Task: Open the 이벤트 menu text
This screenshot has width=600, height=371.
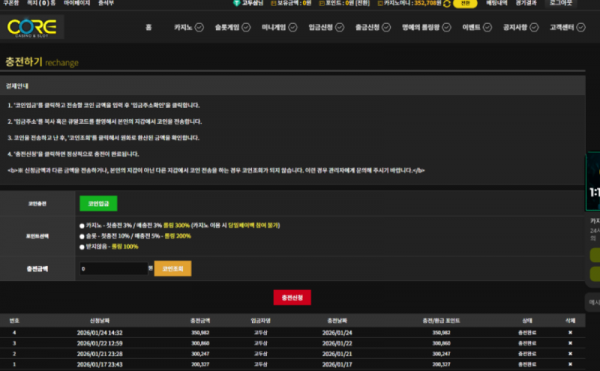Action: click(471, 27)
